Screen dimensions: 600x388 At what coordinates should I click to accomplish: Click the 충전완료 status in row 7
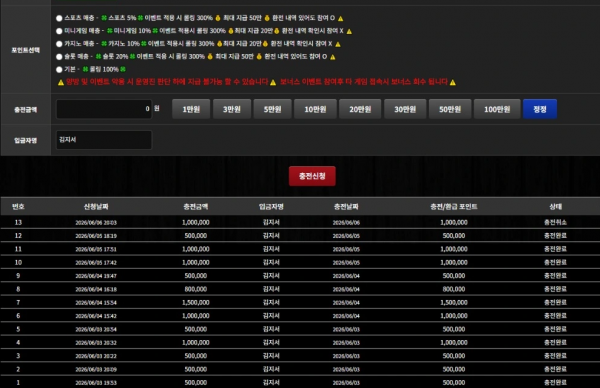[x=556, y=303]
